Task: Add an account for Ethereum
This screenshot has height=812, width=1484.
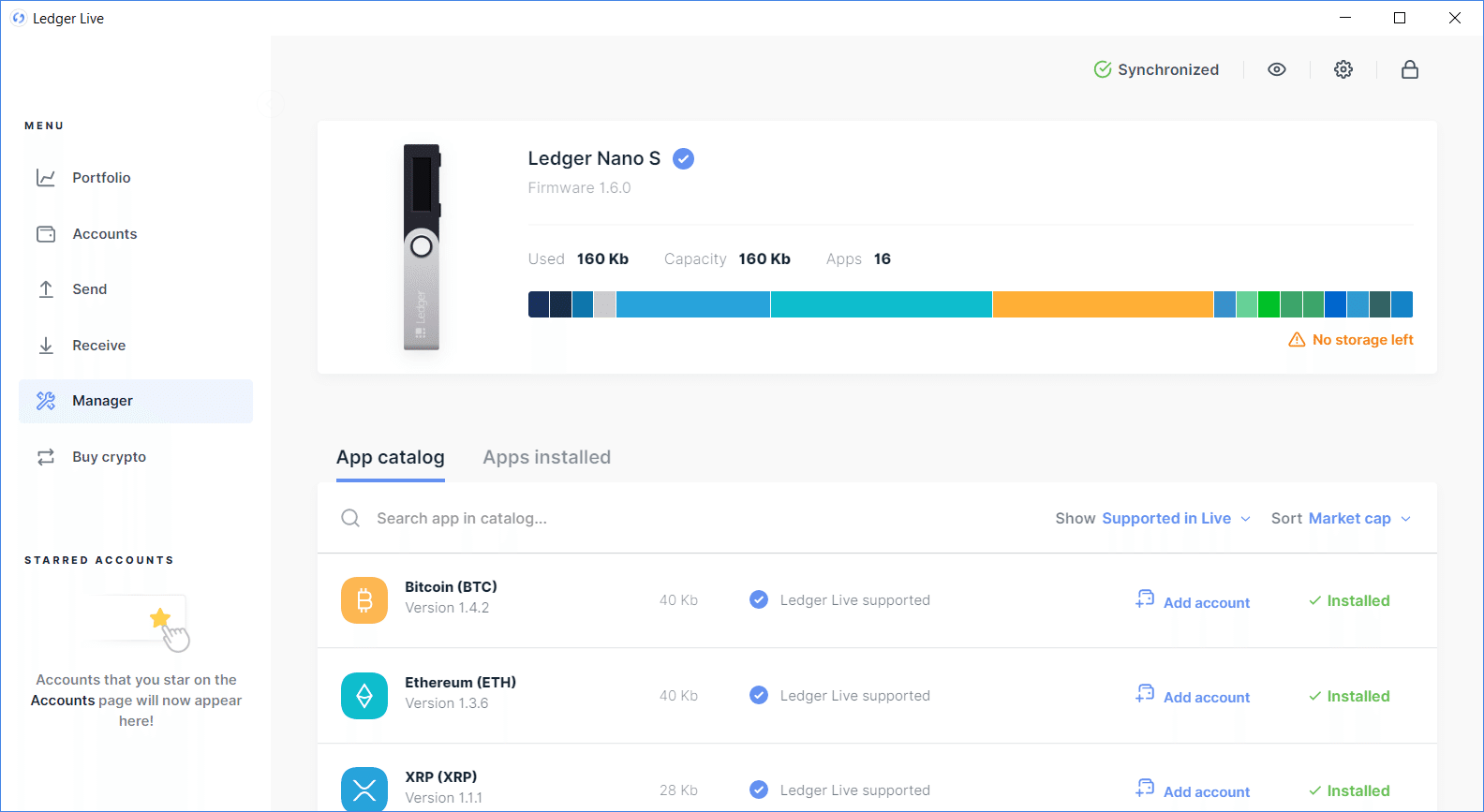Action: [x=1193, y=696]
